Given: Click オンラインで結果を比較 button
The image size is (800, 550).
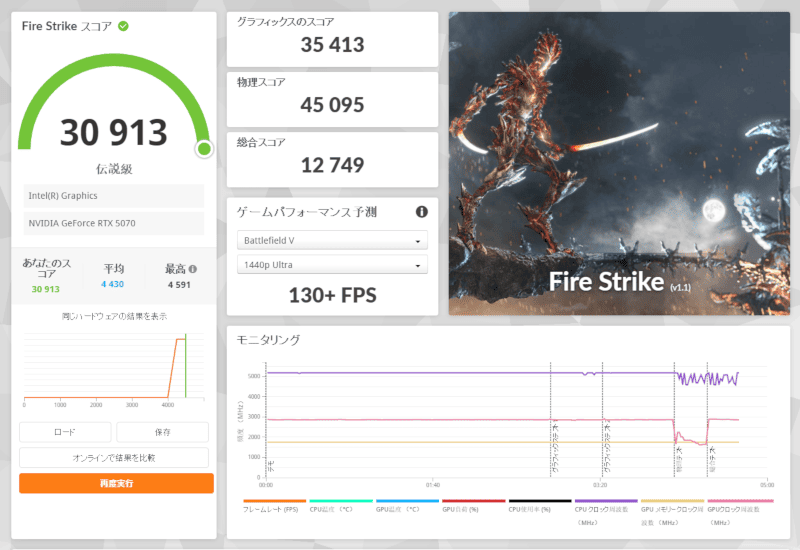Looking at the screenshot, I should pos(114,457).
